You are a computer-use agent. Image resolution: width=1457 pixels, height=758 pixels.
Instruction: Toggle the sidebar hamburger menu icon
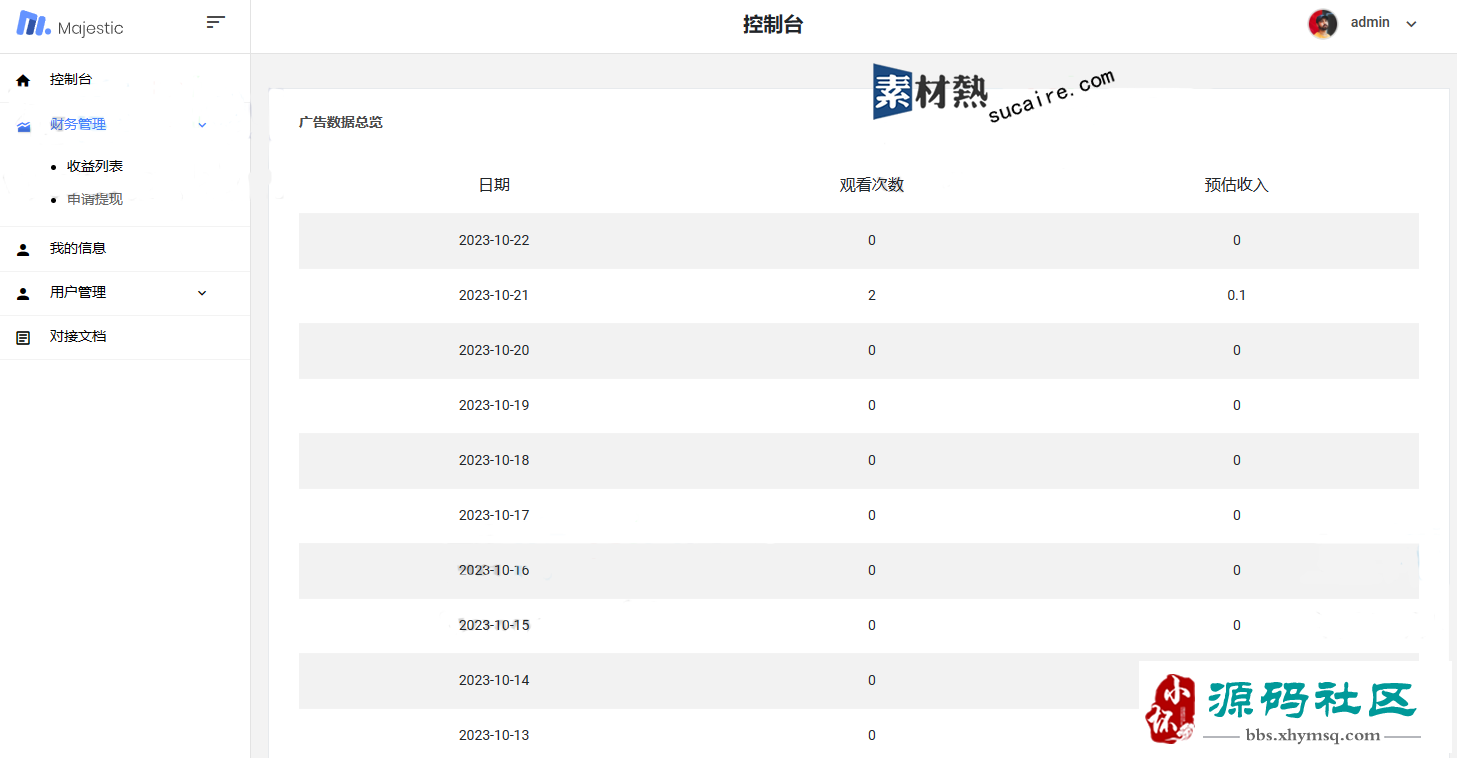pyautogui.click(x=215, y=22)
